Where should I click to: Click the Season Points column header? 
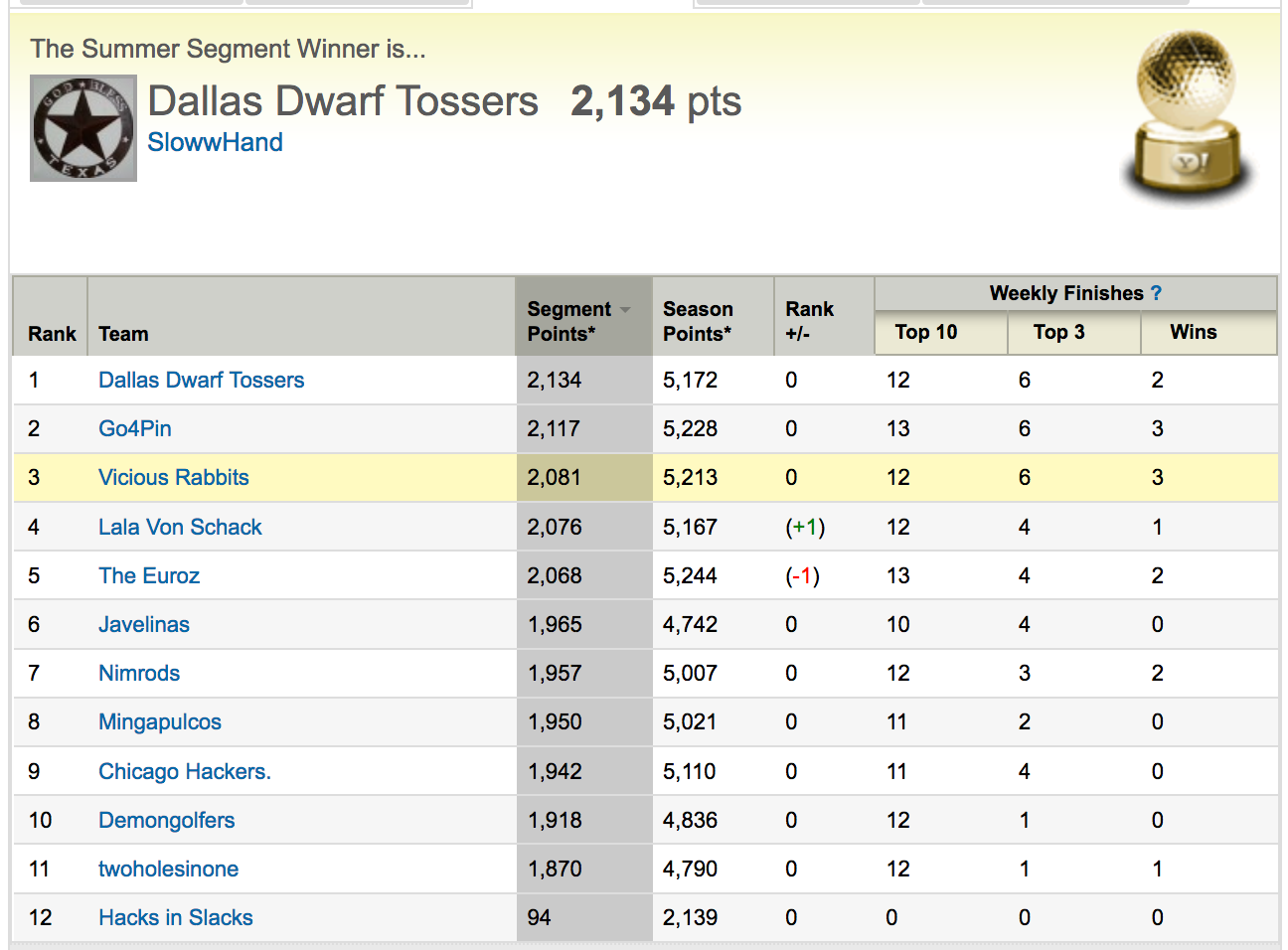(x=698, y=322)
